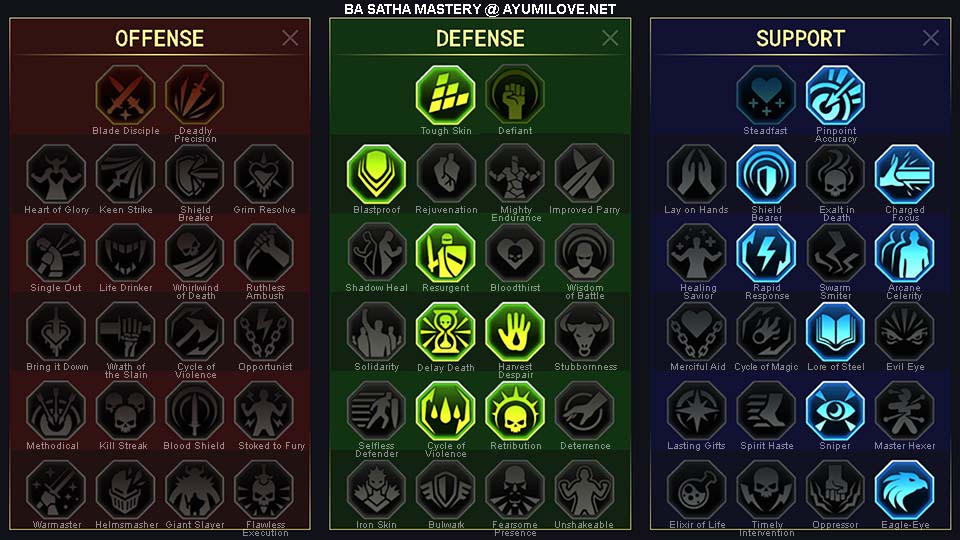
Task: Pick the Retribution skull mastery
Action: [515, 411]
